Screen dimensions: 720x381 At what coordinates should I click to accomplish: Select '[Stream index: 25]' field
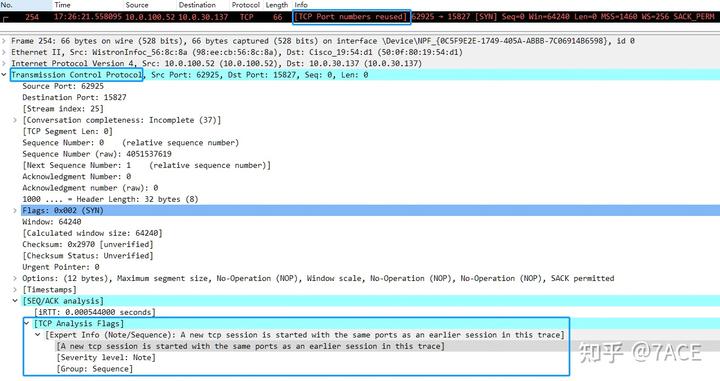pyautogui.click(x=63, y=109)
